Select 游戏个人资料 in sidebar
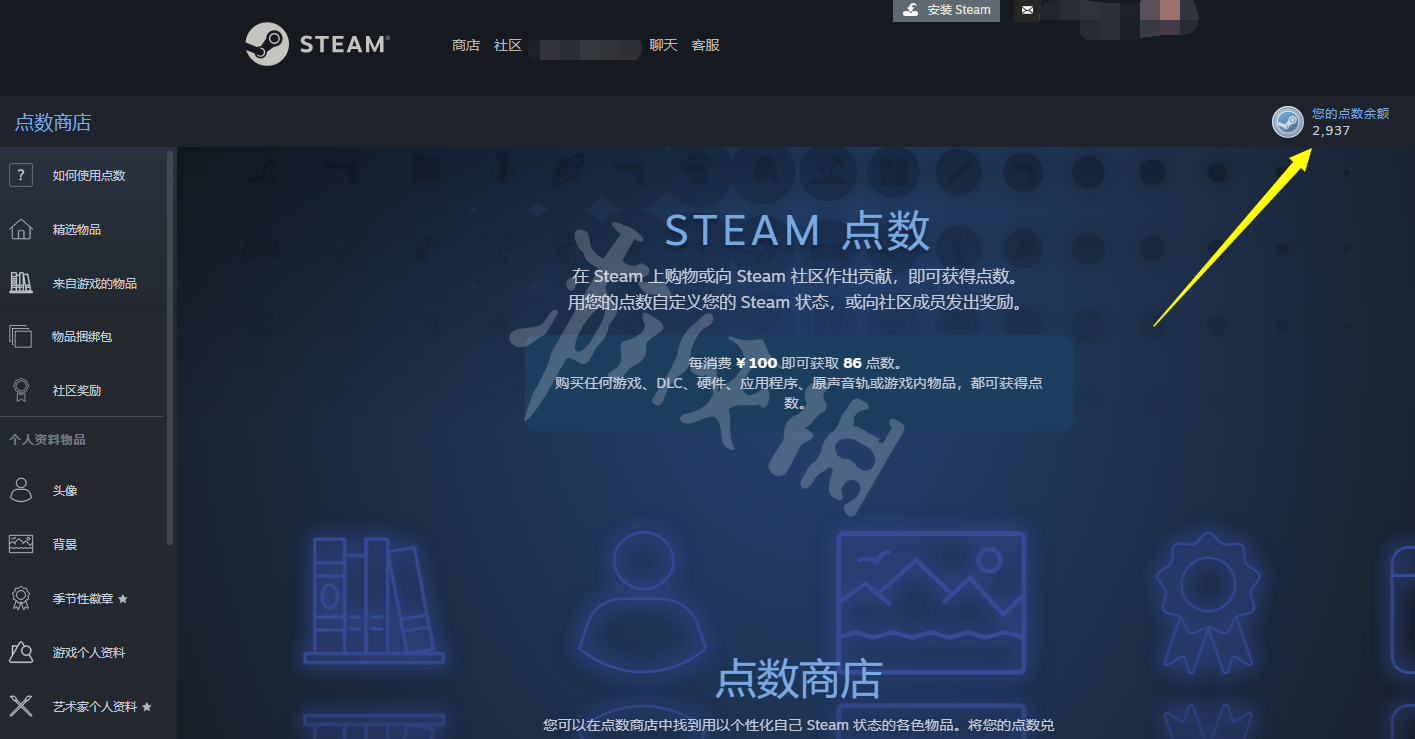Image resolution: width=1415 pixels, height=739 pixels. (89, 652)
